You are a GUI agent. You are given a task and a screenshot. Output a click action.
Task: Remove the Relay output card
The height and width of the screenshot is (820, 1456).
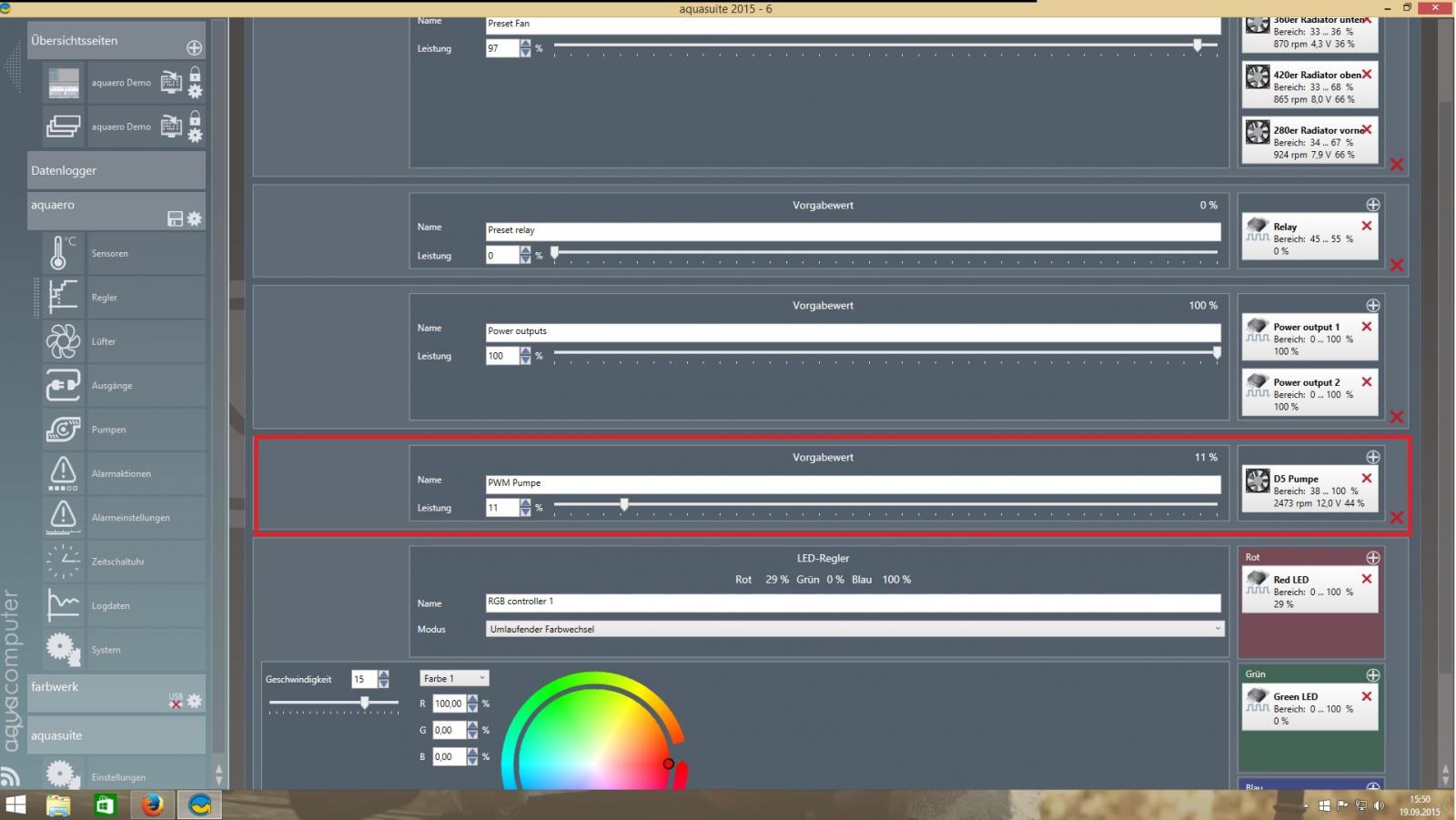click(1367, 226)
